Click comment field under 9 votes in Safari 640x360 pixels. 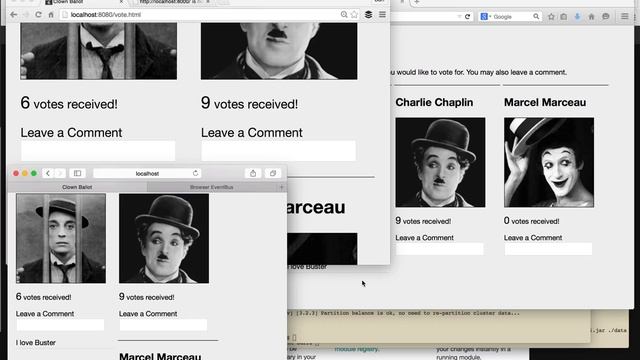(x=163, y=325)
